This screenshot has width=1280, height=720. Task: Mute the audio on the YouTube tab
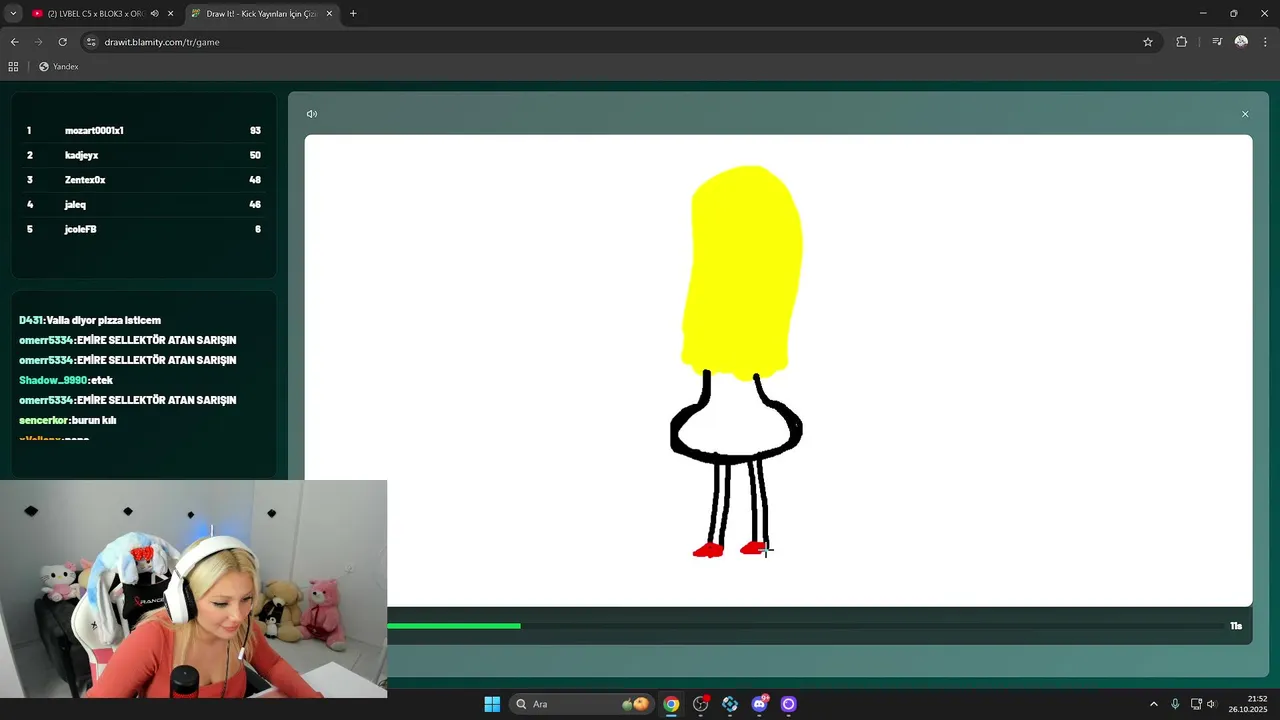(154, 14)
